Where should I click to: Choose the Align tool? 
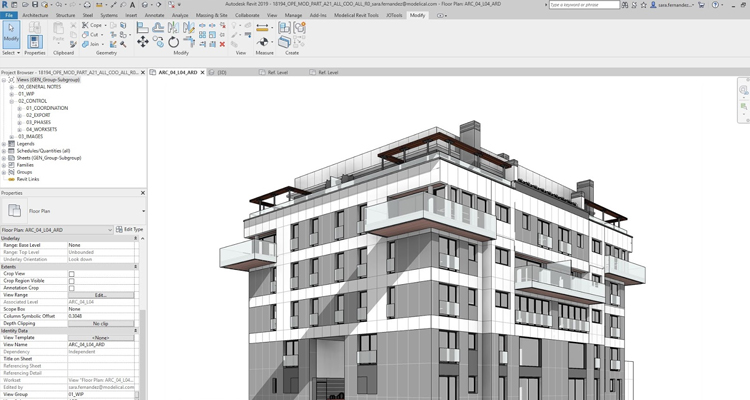tap(143, 28)
